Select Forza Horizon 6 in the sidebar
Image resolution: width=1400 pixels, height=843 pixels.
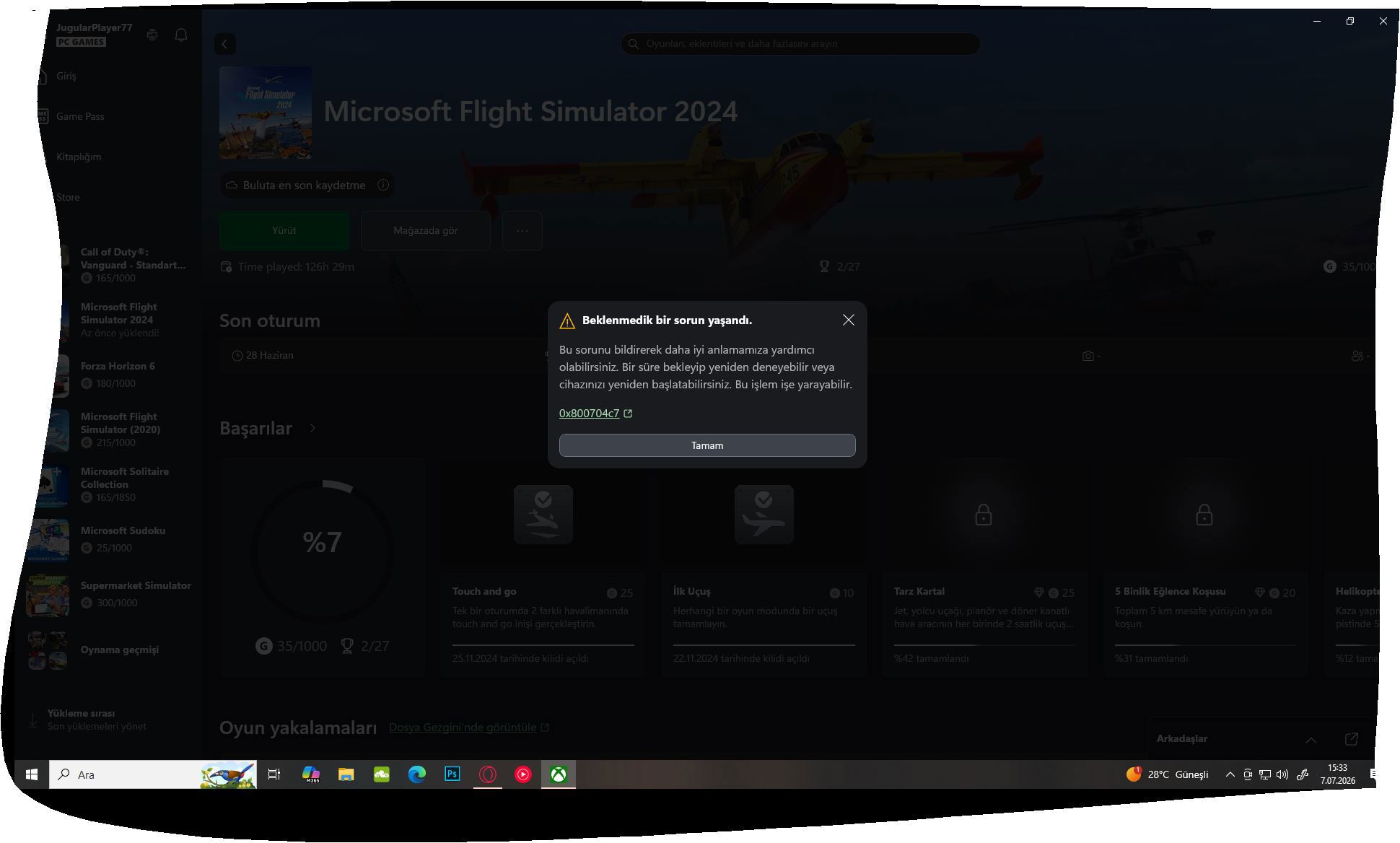[x=119, y=375]
